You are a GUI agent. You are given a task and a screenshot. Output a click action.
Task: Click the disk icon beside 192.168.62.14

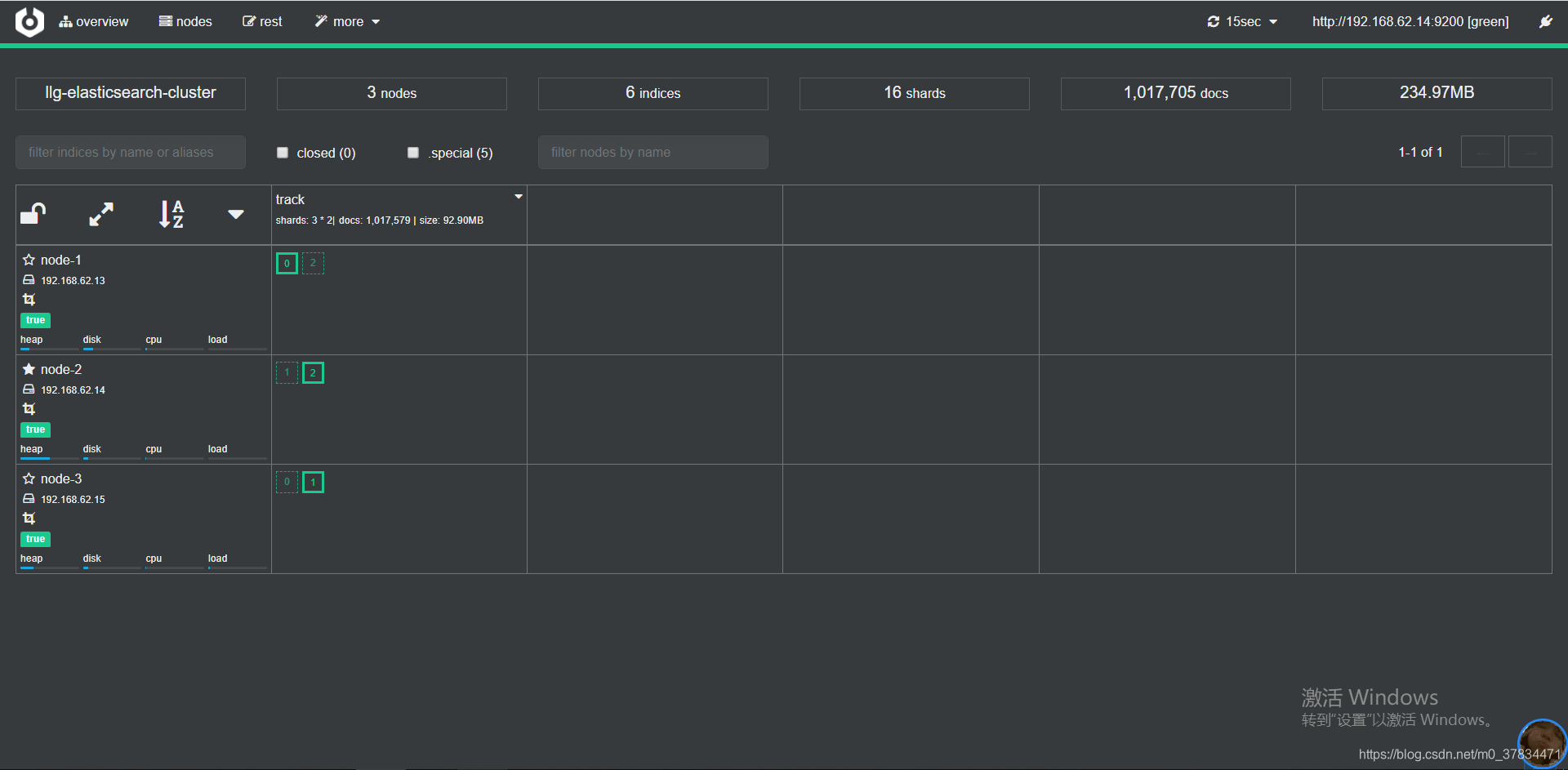pos(29,389)
